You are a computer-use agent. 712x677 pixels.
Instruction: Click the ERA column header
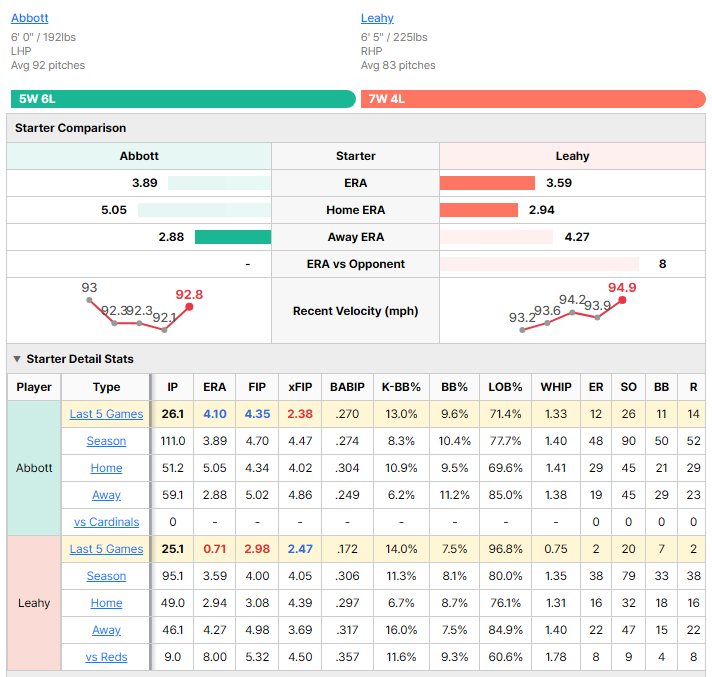[x=214, y=387]
